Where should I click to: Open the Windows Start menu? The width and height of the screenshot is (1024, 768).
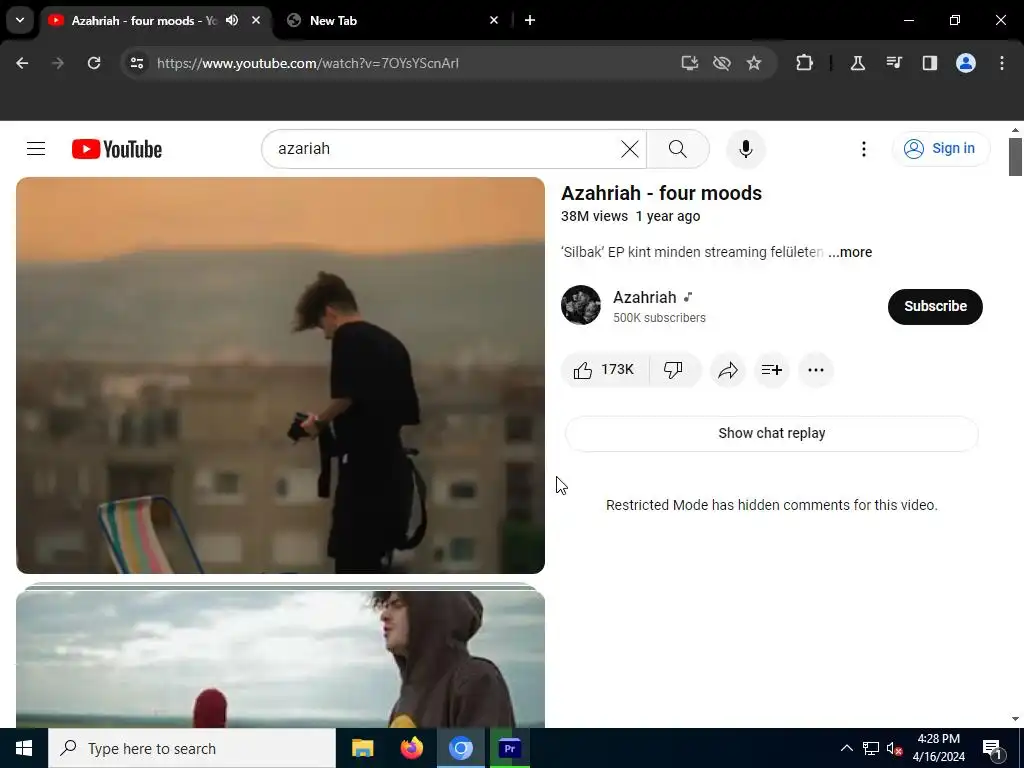(24, 748)
